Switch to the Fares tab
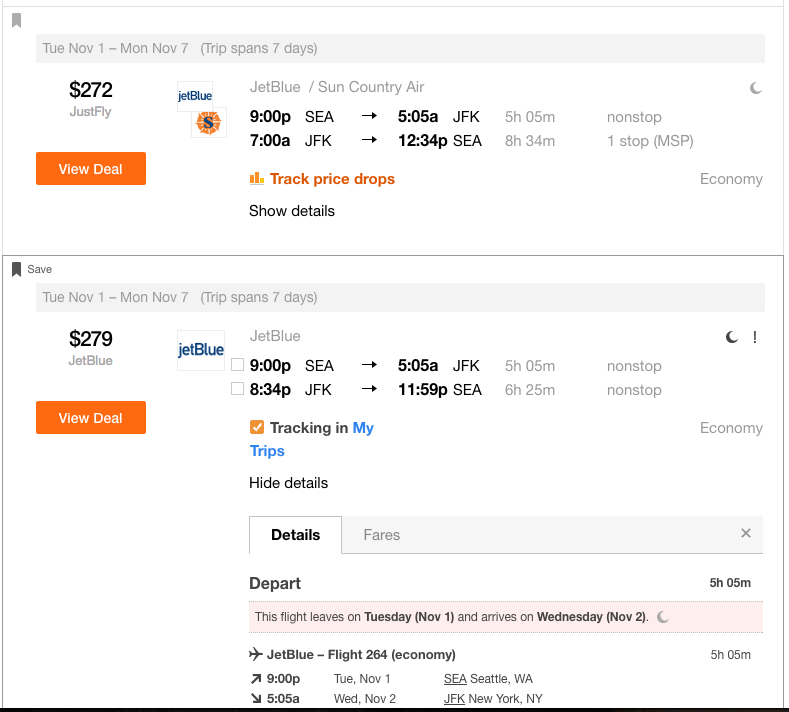789x712 pixels. pyautogui.click(x=381, y=535)
